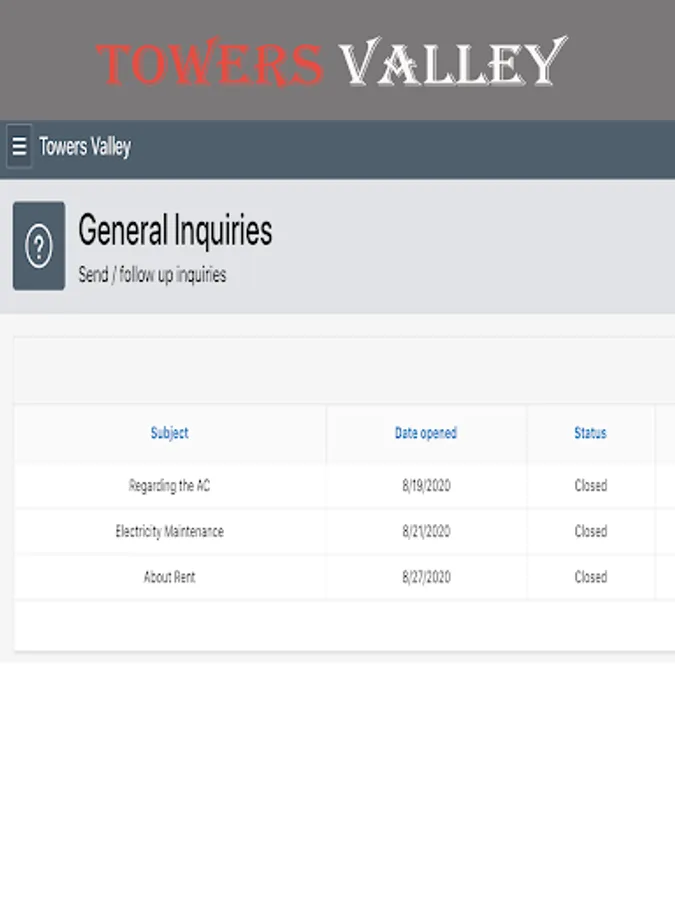
Task: Sort table by Date opened column
Action: click(x=426, y=433)
